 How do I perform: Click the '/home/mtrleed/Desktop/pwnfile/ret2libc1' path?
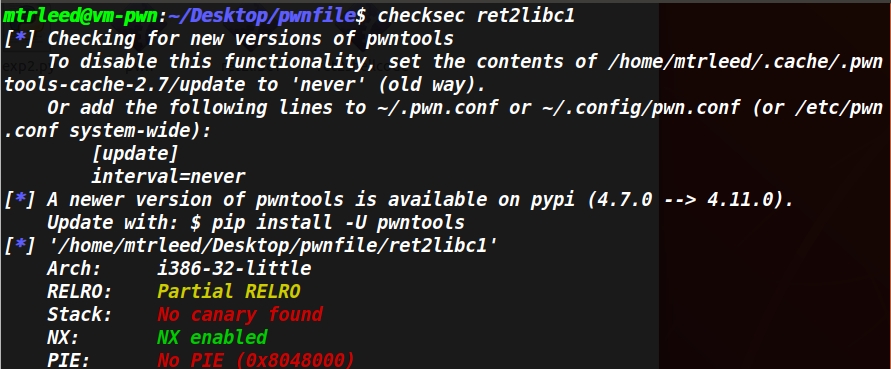pos(273,246)
